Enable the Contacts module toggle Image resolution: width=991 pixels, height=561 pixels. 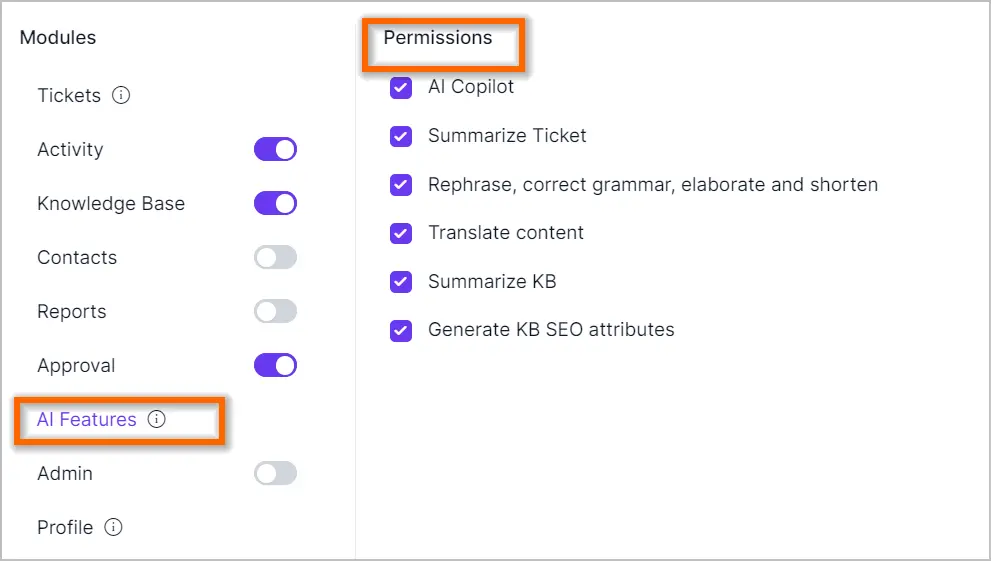click(276, 257)
